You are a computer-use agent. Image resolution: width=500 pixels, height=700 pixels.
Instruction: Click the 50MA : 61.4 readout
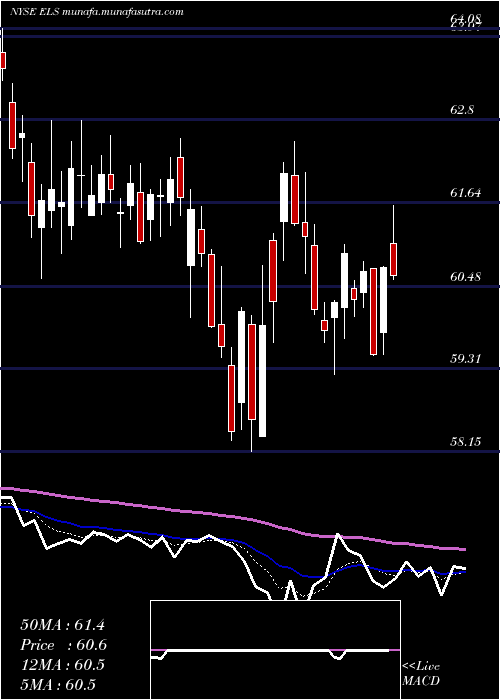click(x=62, y=625)
